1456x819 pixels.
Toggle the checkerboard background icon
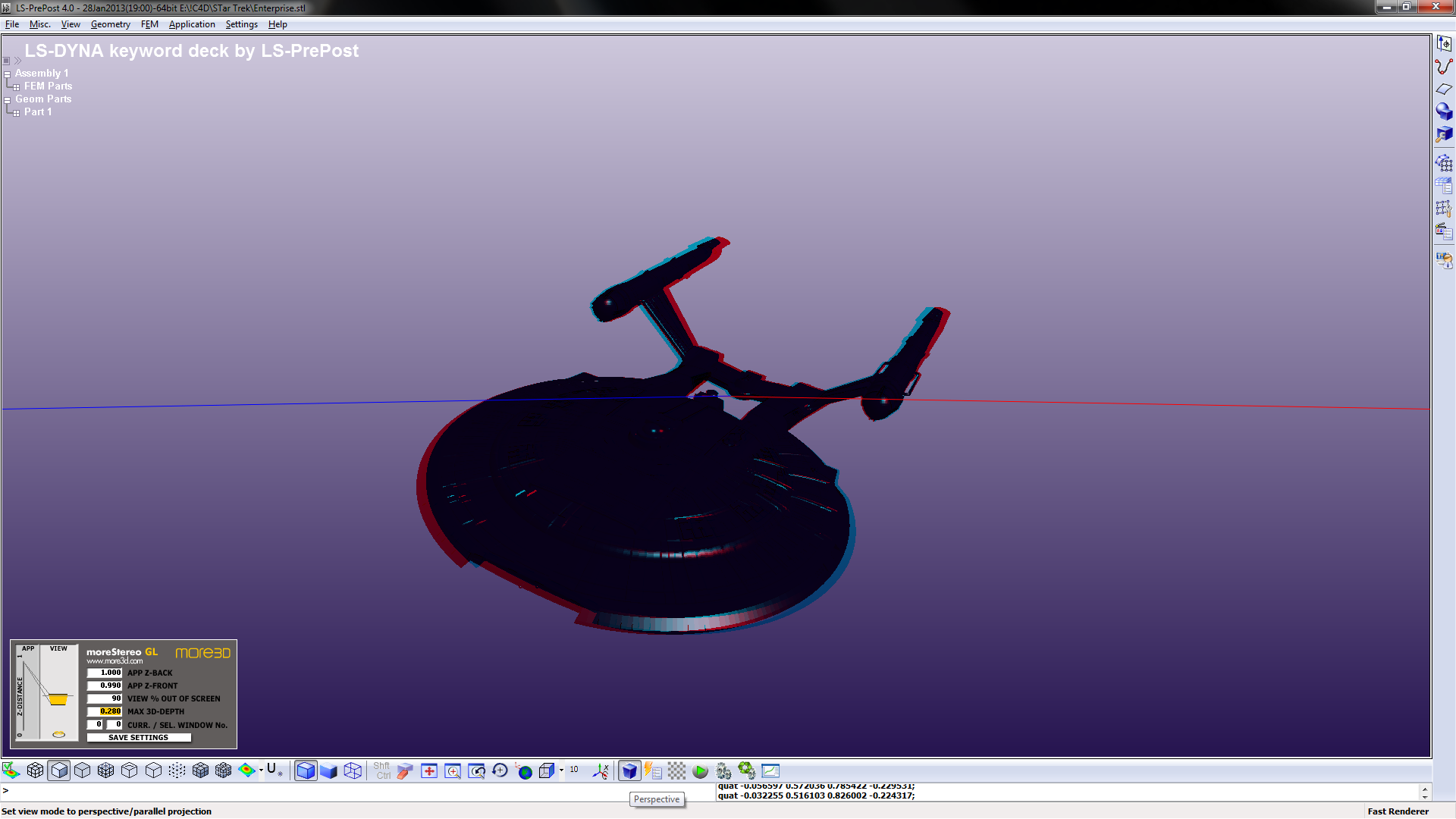click(676, 770)
